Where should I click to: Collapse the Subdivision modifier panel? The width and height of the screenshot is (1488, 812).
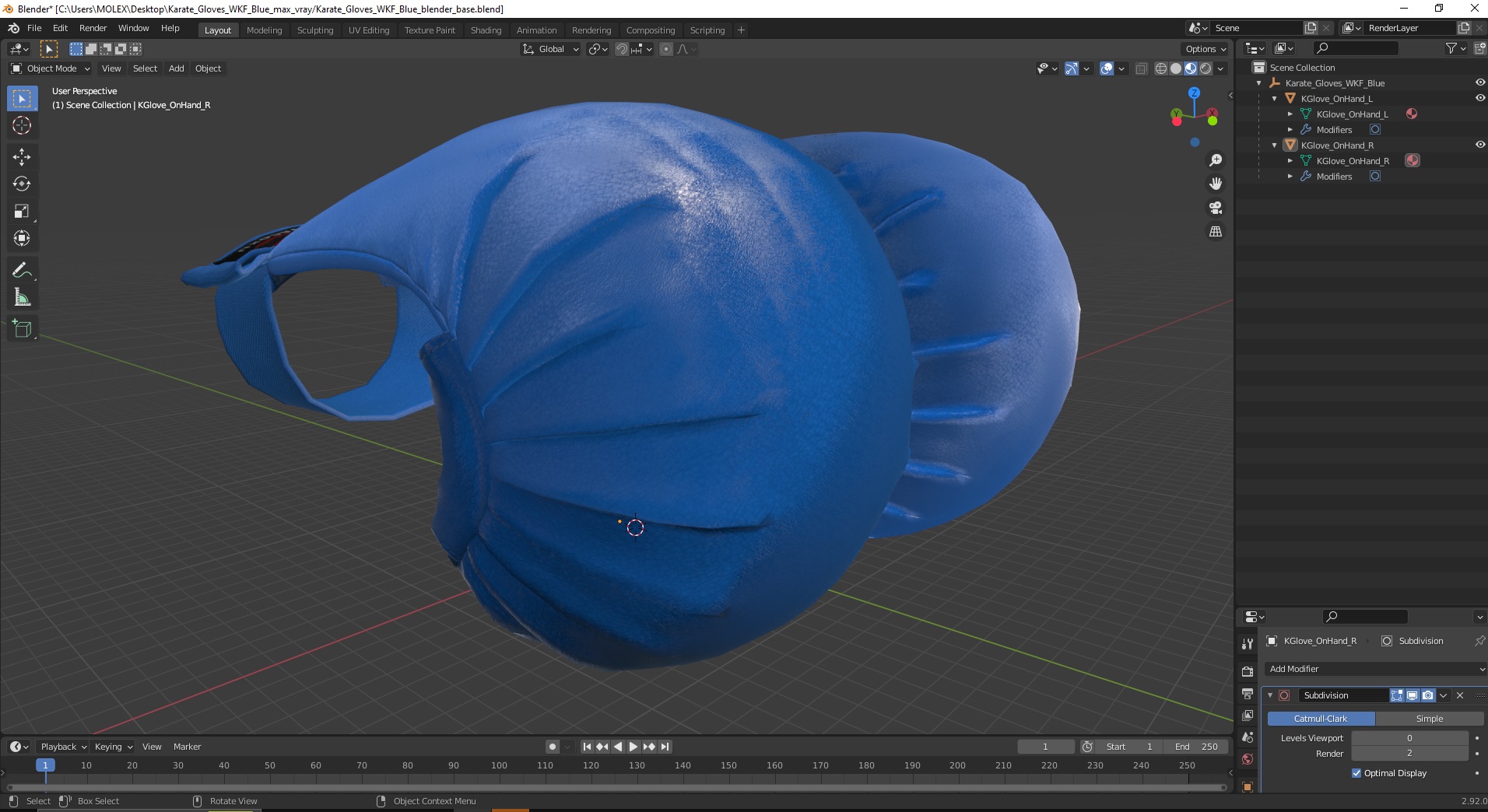click(x=1271, y=695)
